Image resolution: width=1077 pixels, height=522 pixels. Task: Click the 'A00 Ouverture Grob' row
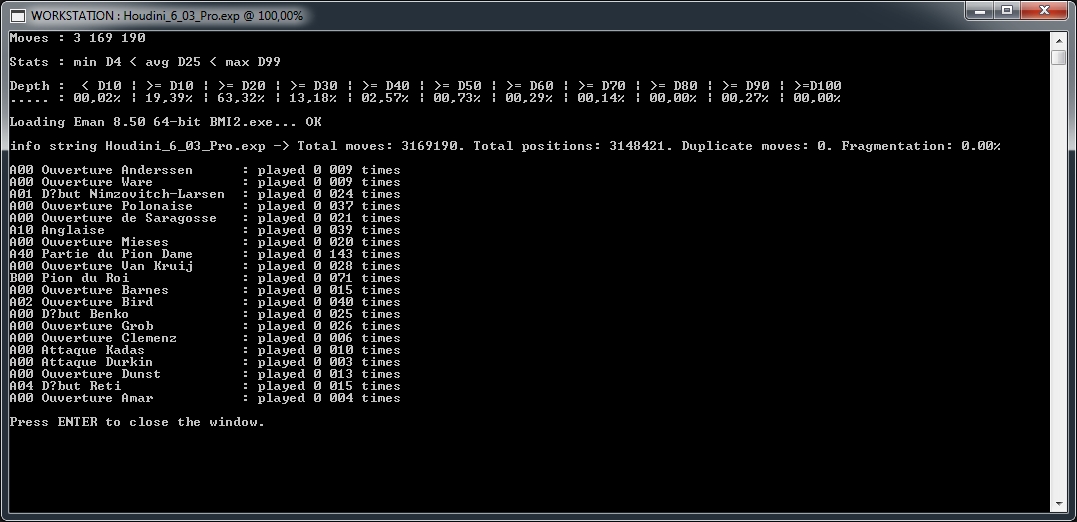point(205,326)
